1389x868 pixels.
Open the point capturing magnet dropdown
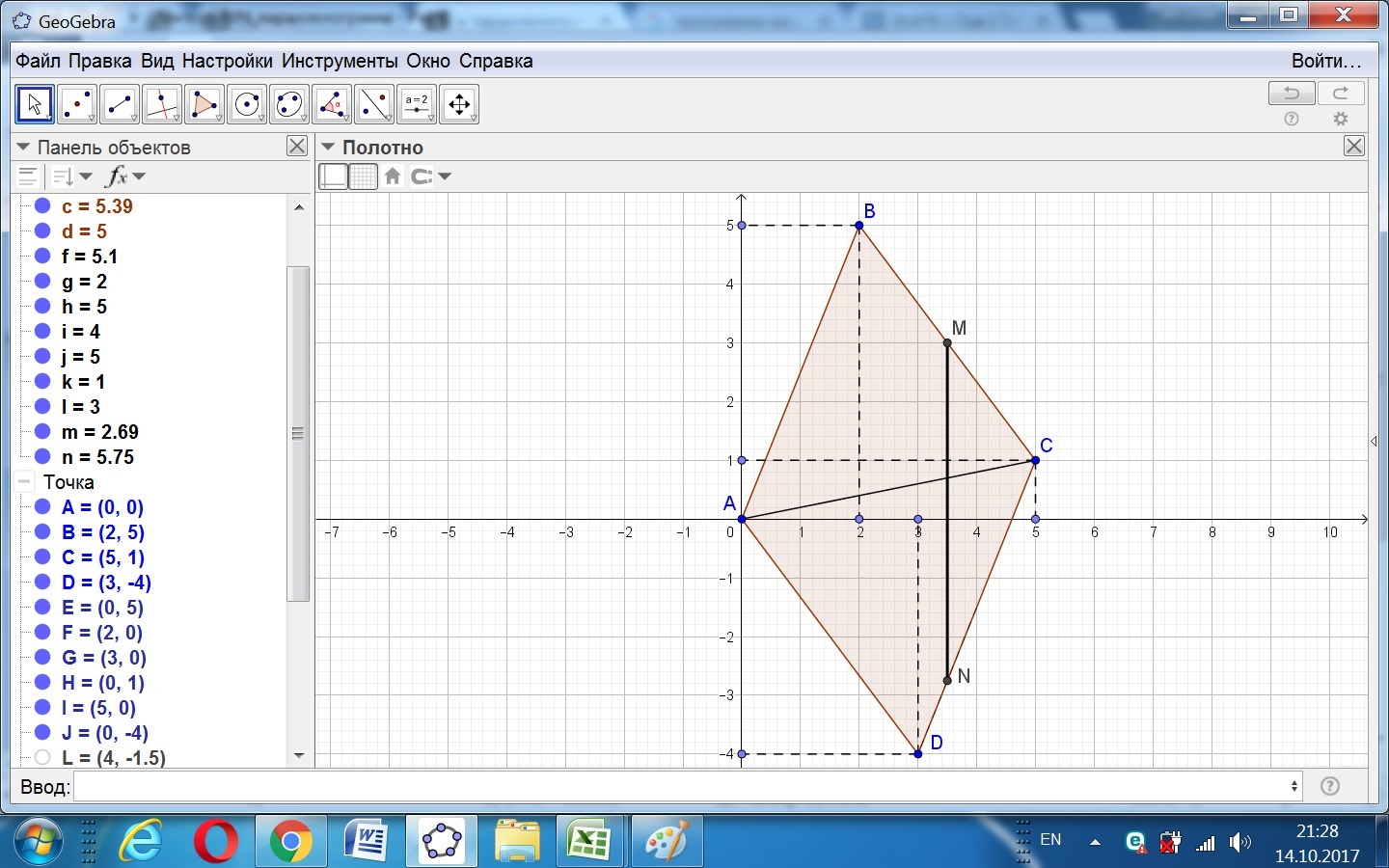(x=430, y=176)
